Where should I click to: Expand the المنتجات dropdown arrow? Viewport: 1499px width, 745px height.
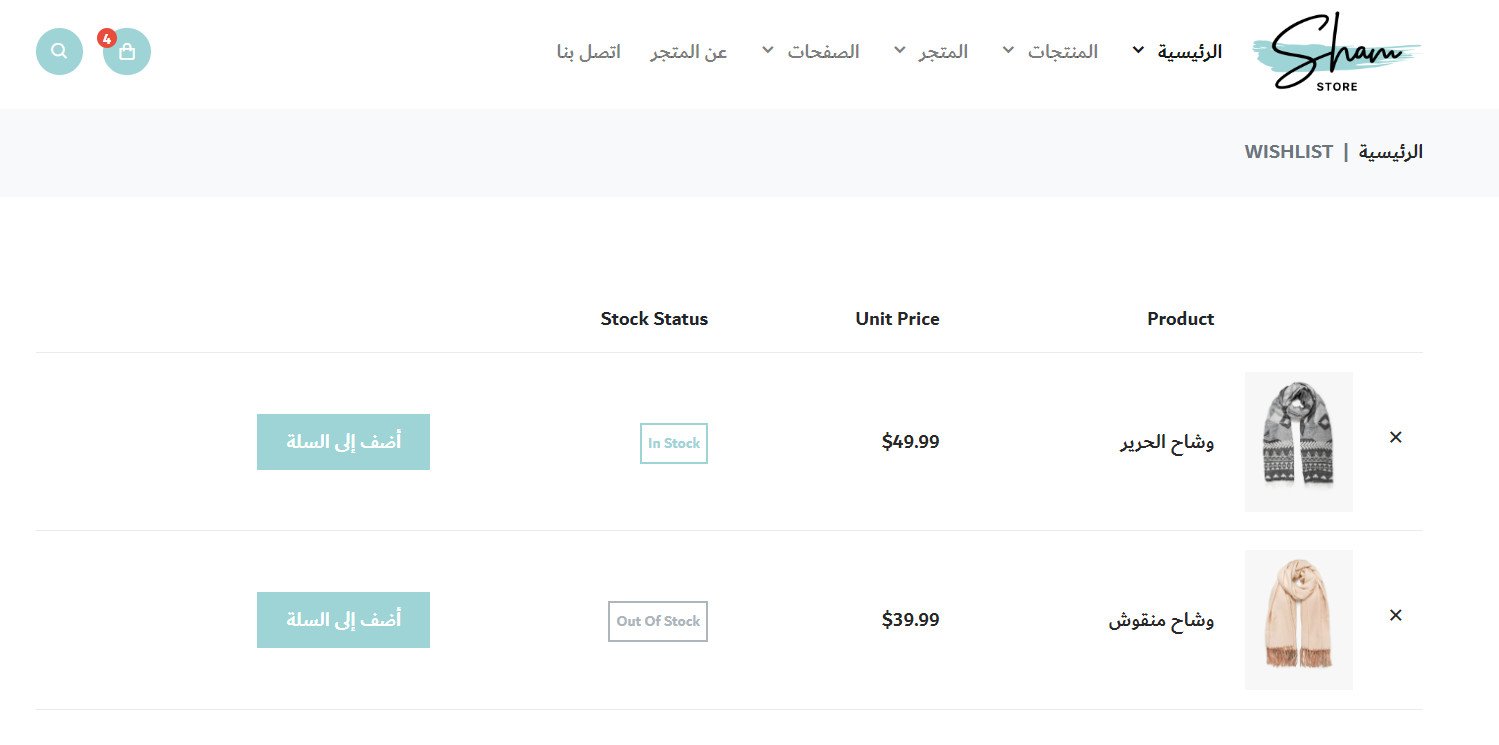point(1008,50)
